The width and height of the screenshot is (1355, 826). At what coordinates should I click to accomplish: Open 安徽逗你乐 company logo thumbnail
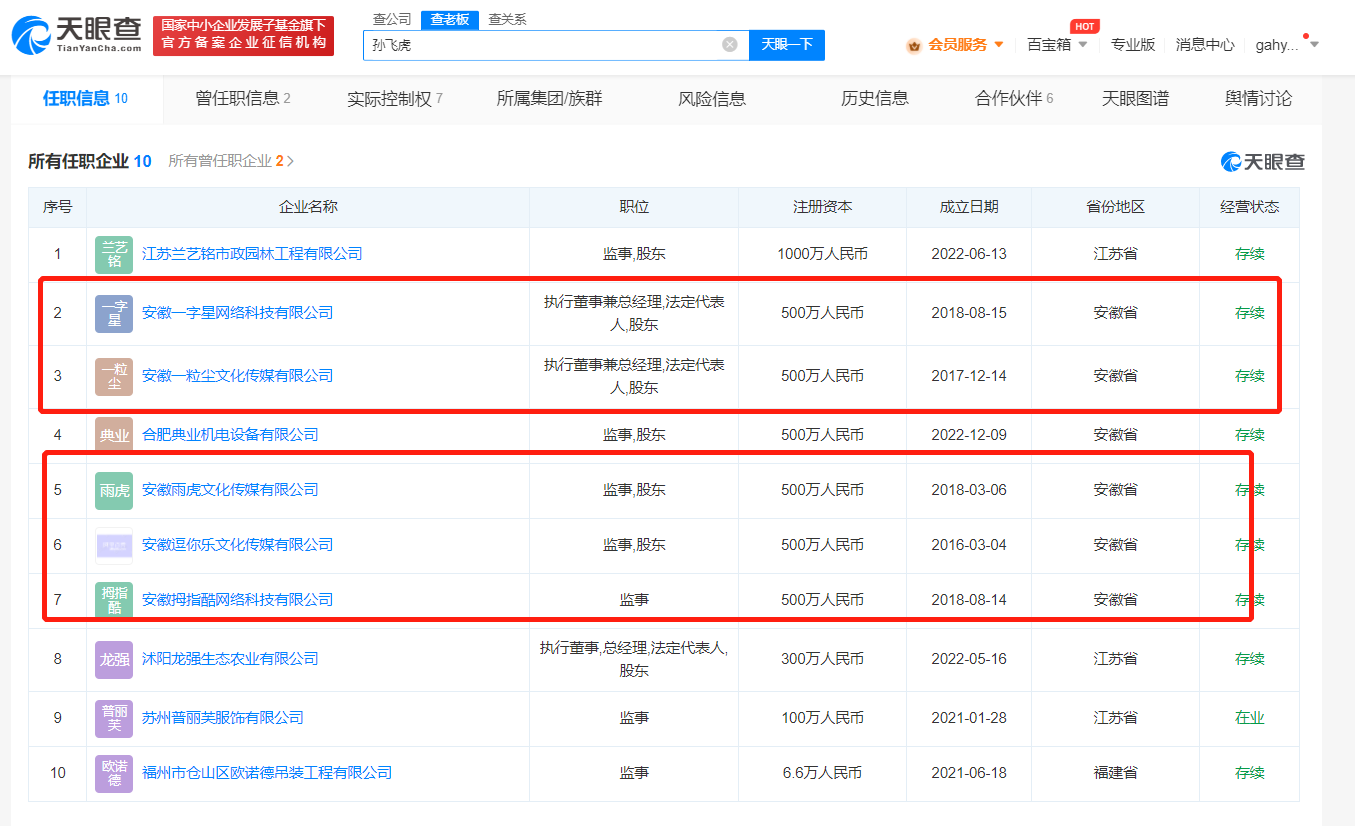pyautogui.click(x=114, y=545)
